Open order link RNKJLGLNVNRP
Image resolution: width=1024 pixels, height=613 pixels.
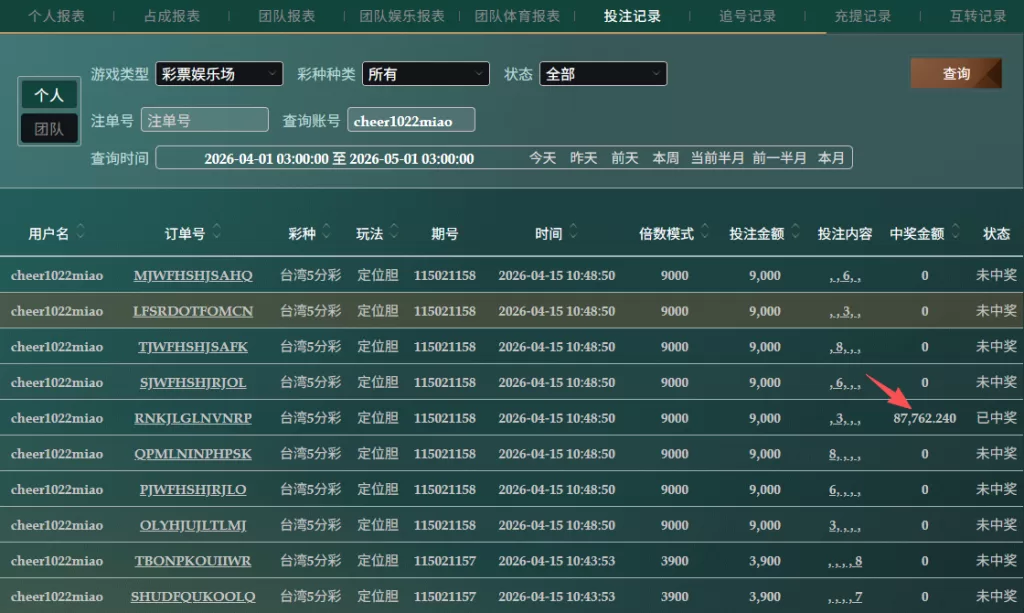pos(193,418)
